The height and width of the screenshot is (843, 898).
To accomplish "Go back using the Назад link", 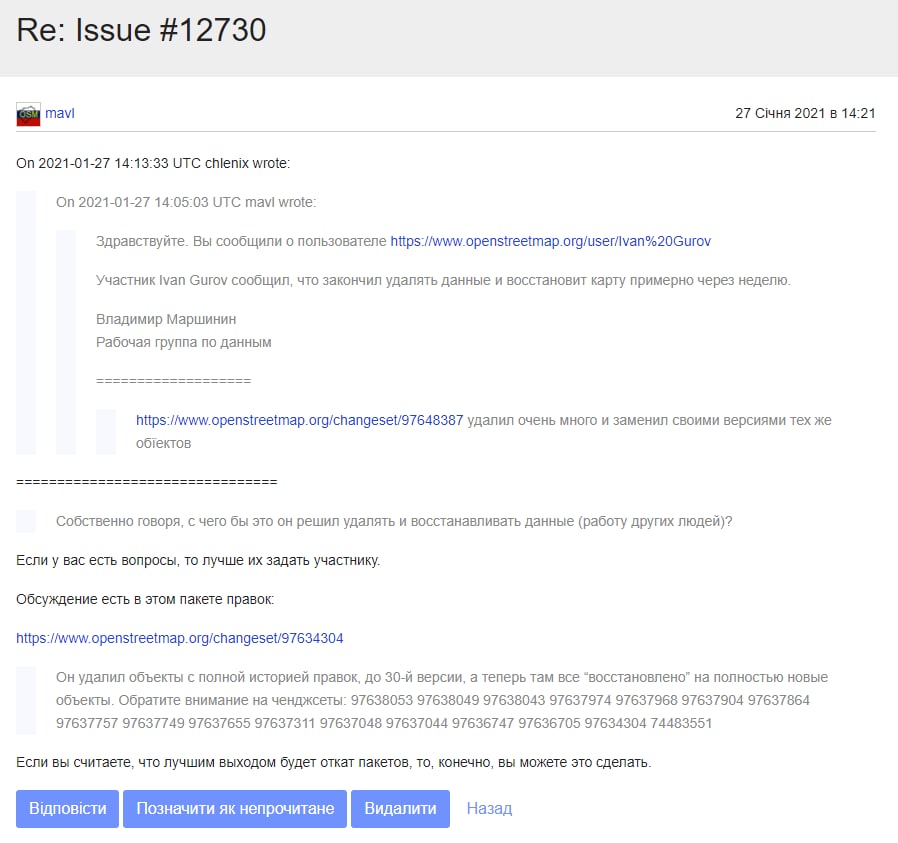I will pos(489,809).
